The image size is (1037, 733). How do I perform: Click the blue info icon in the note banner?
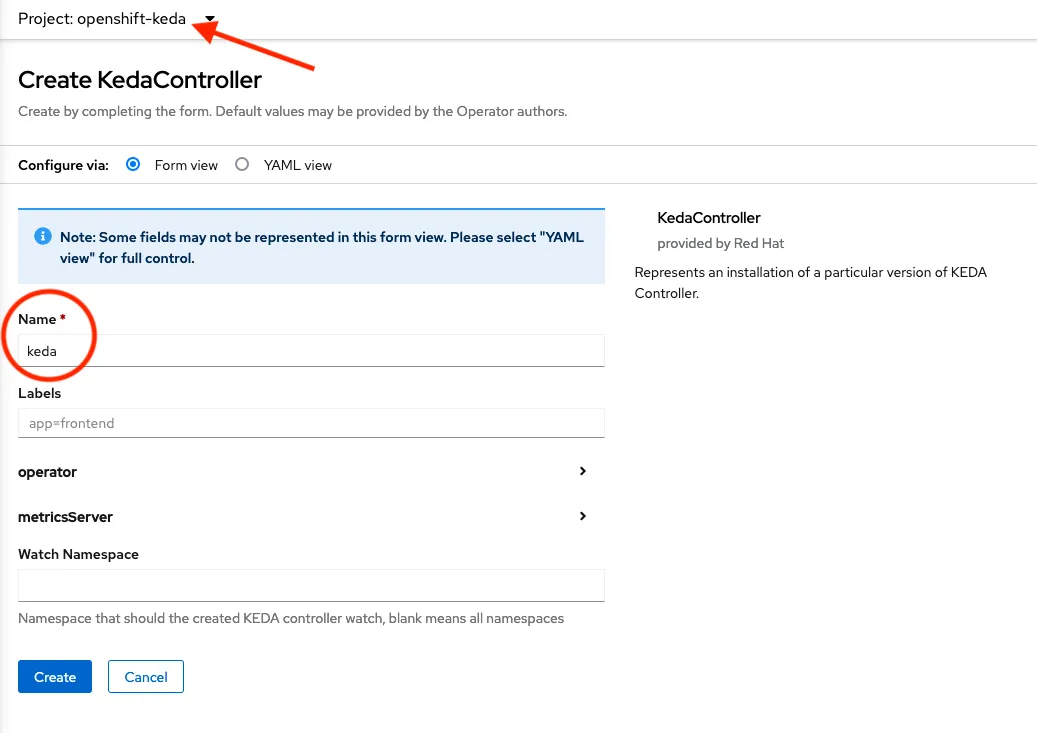tap(43, 236)
